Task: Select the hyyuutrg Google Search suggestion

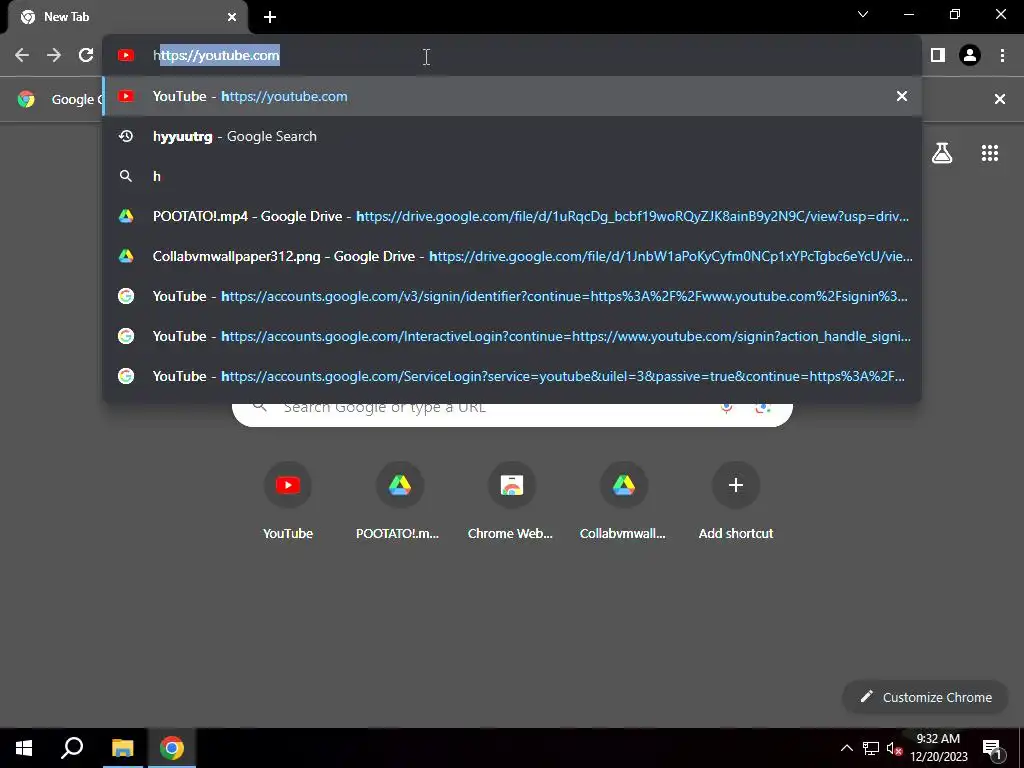Action: [512, 136]
